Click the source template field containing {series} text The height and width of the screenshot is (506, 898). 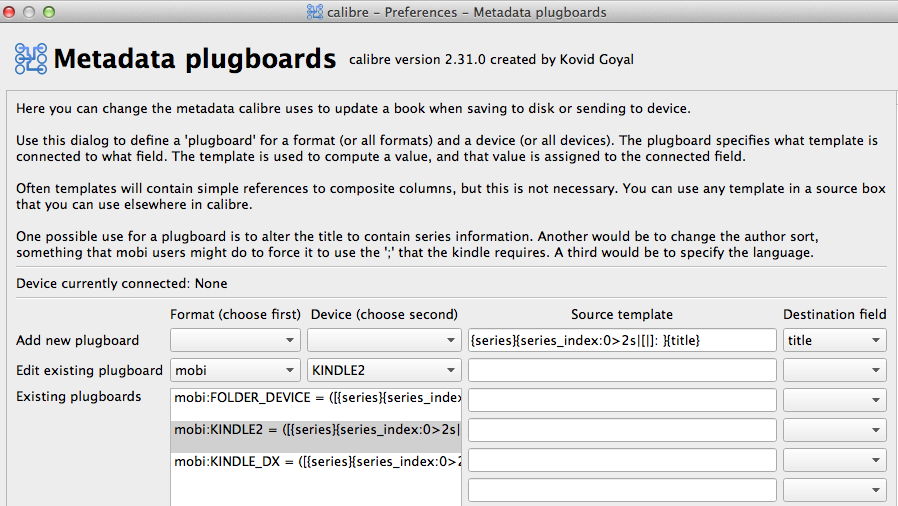pos(621,341)
